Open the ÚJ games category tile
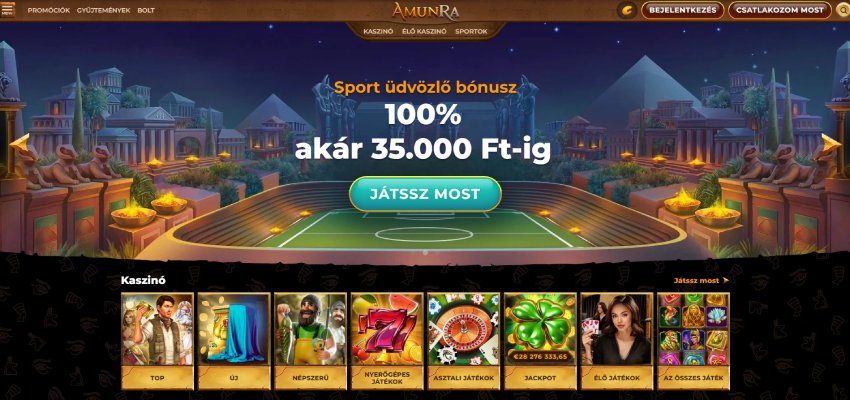The height and width of the screenshot is (400, 850). point(234,341)
